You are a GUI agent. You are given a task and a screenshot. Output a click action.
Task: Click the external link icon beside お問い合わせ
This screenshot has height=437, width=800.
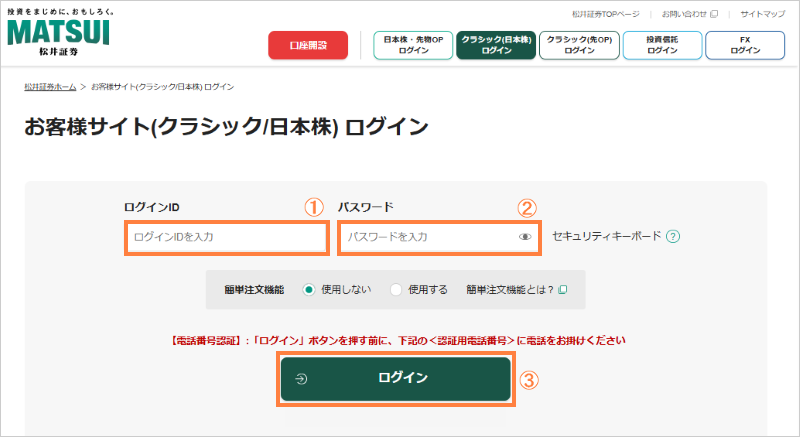coord(713,15)
